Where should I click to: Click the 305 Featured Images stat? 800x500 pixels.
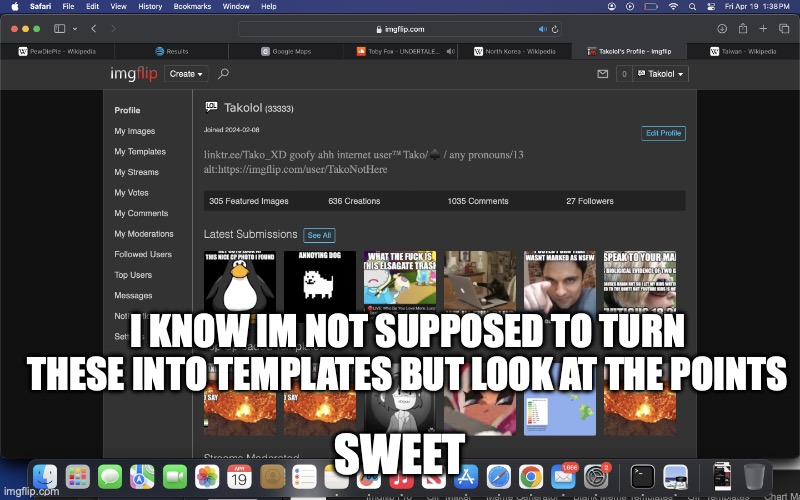coord(248,201)
